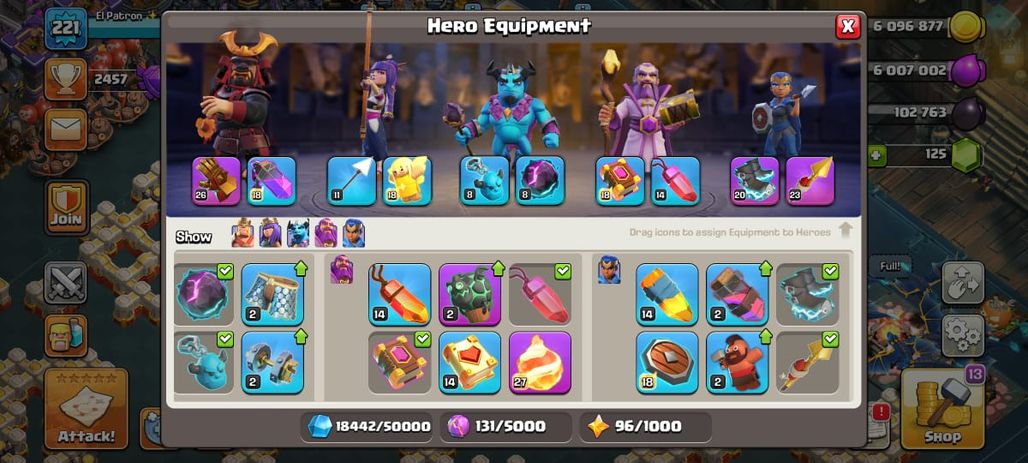Image resolution: width=1028 pixels, height=463 pixels.
Task: Select the Hog Rider Puppet equipment
Action: coord(738,363)
